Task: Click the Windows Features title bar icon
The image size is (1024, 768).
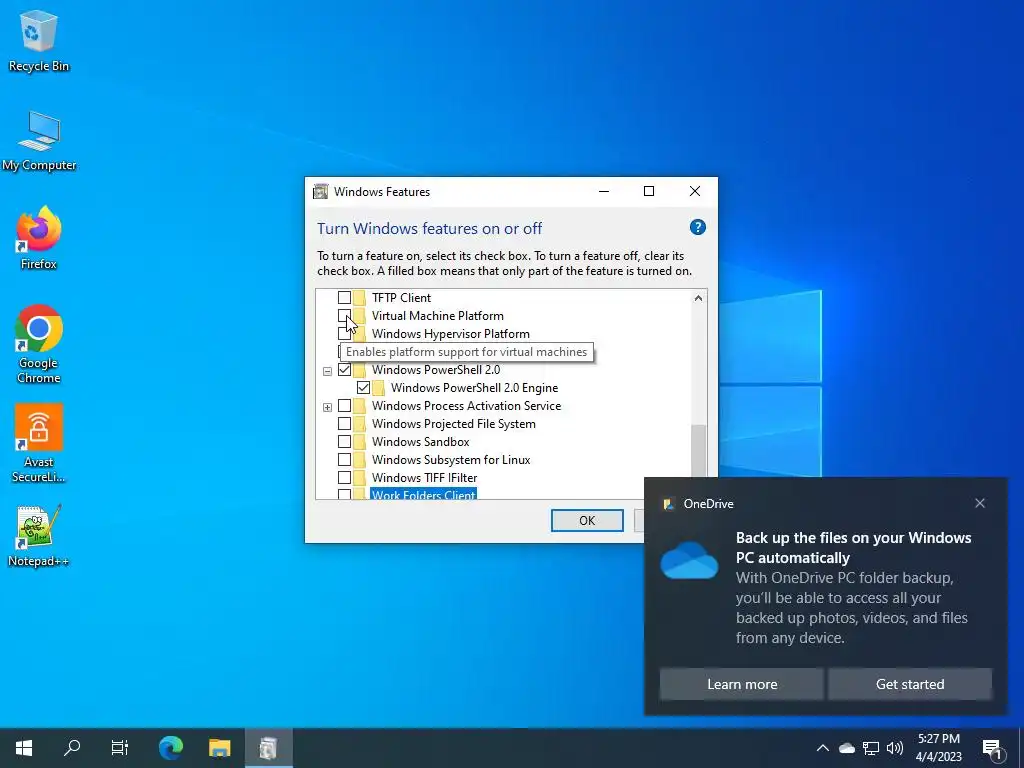Action: (x=321, y=191)
